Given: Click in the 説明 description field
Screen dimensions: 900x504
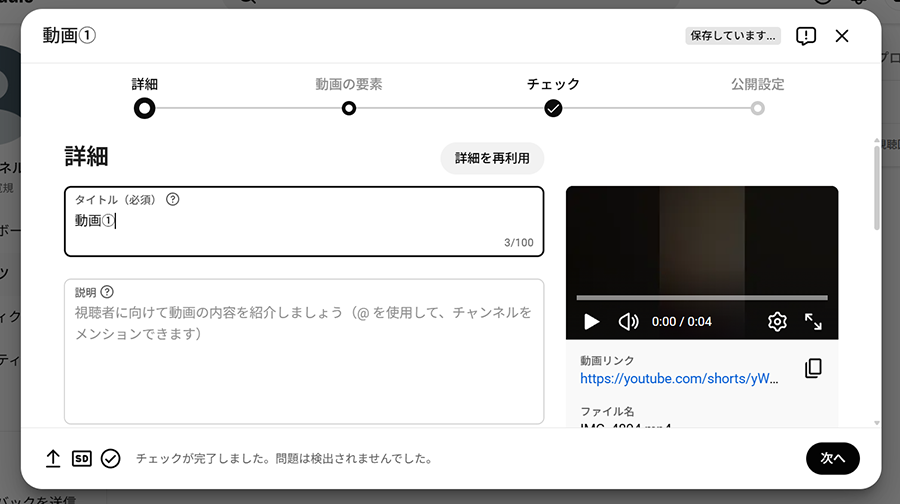Looking at the screenshot, I should pos(304,370).
